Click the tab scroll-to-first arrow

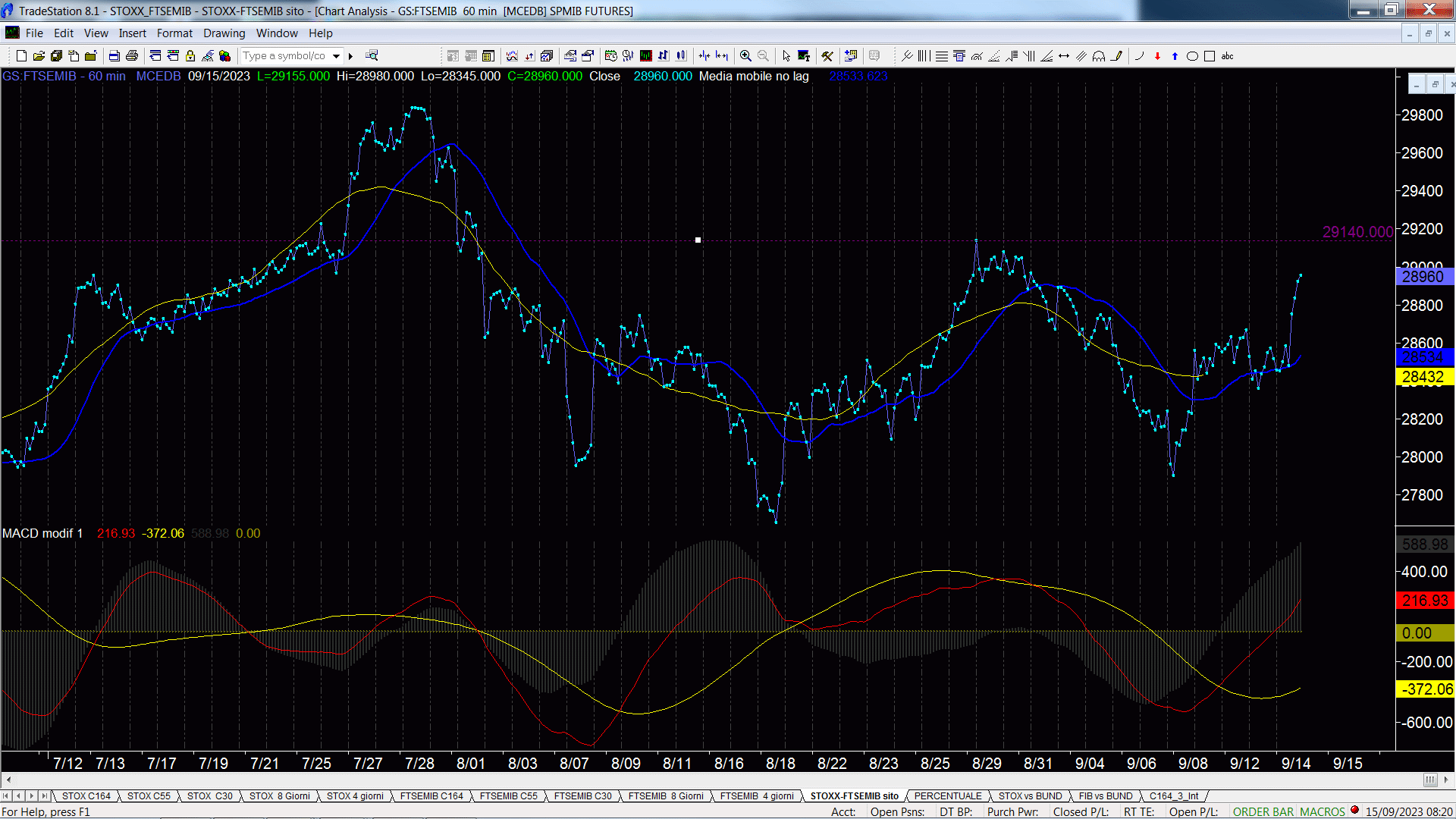point(6,796)
